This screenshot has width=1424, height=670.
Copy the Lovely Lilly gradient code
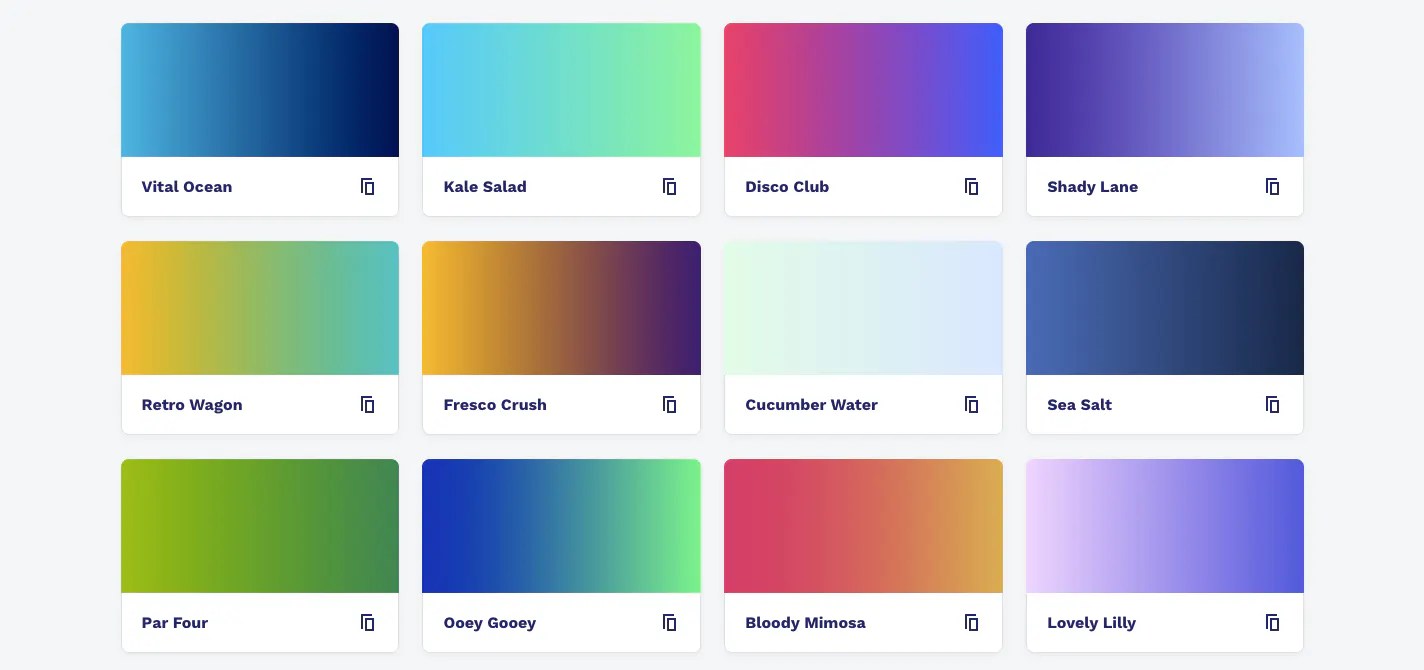click(1273, 623)
